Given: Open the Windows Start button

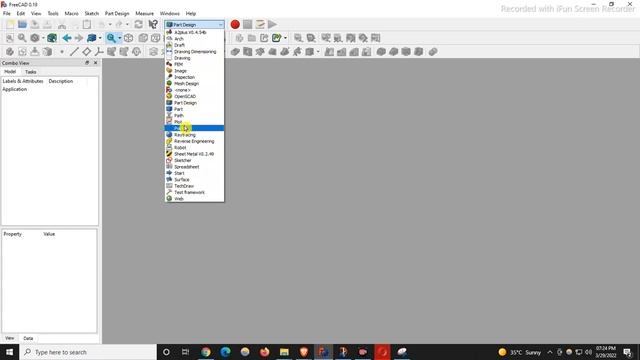Looking at the screenshot, I should point(9,352).
